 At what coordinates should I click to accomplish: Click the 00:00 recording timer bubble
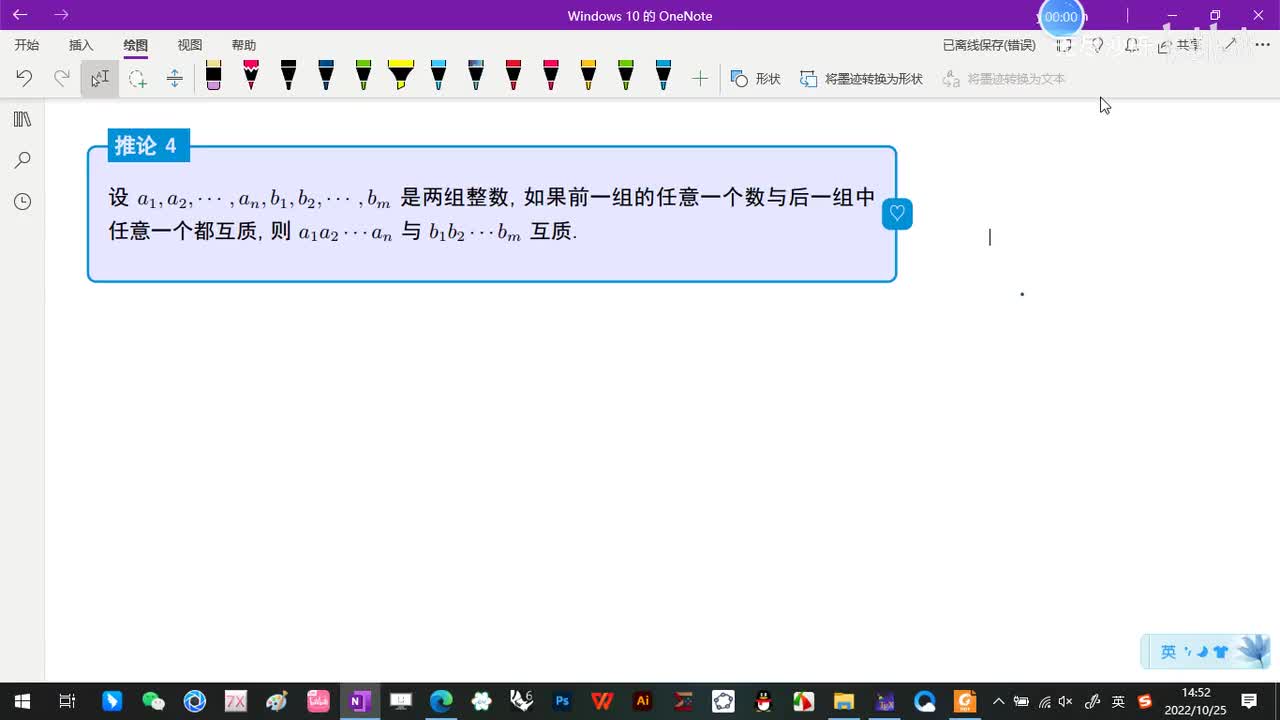[1061, 17]
